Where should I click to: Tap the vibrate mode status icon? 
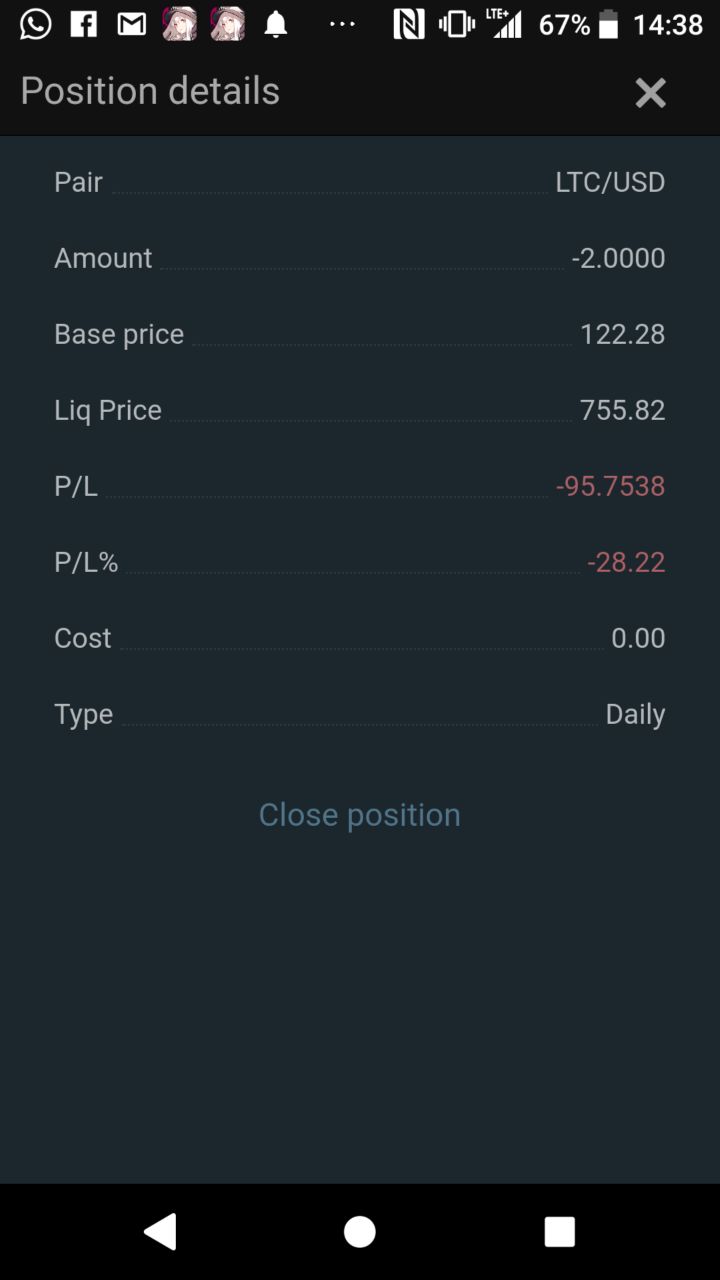tap(456, 24)
